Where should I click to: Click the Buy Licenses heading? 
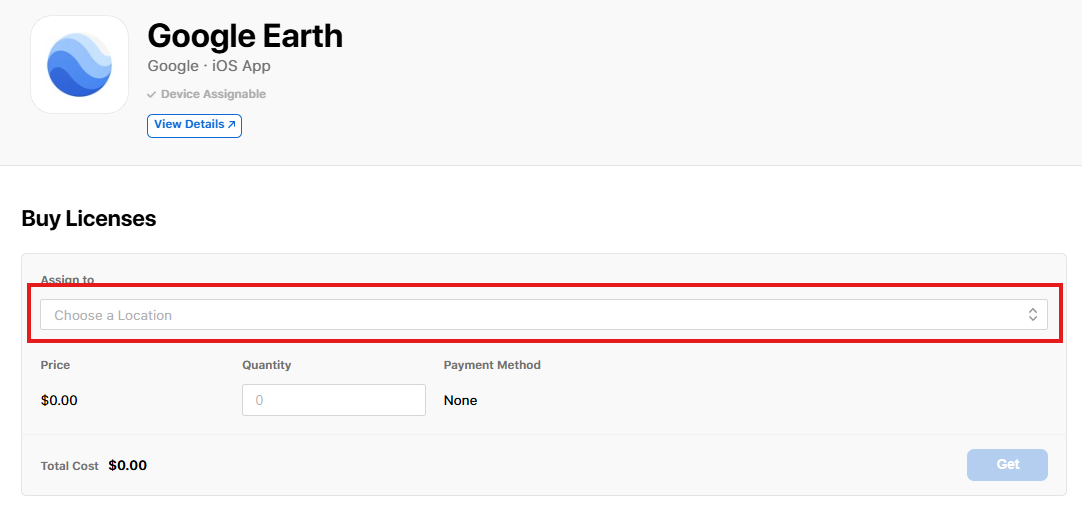tap(89, 219)
